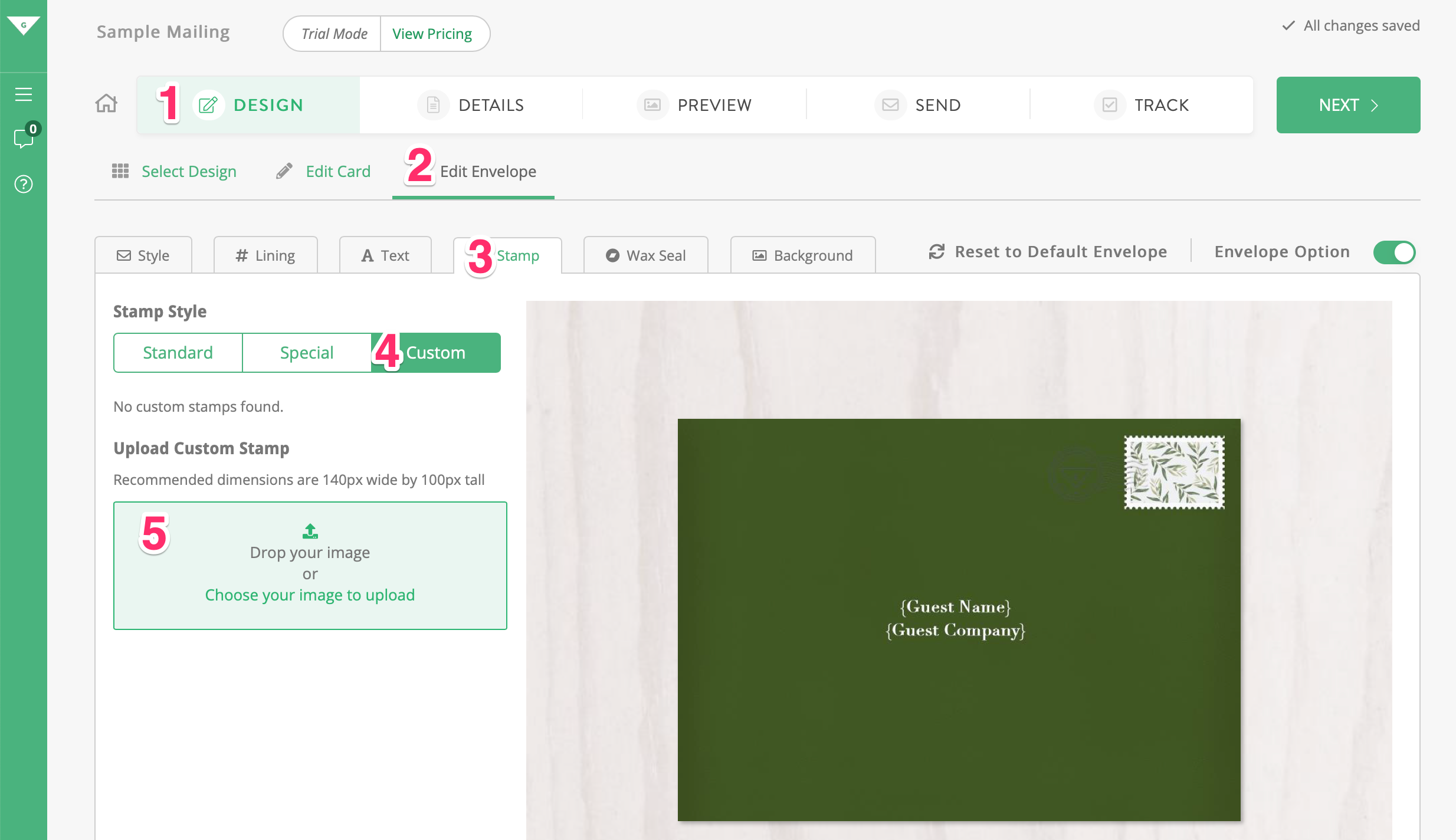The height and width of the screenshot is (840, 1456).
Task: Switch to Edit Envelope tab
Action: [x=473, y=172]
